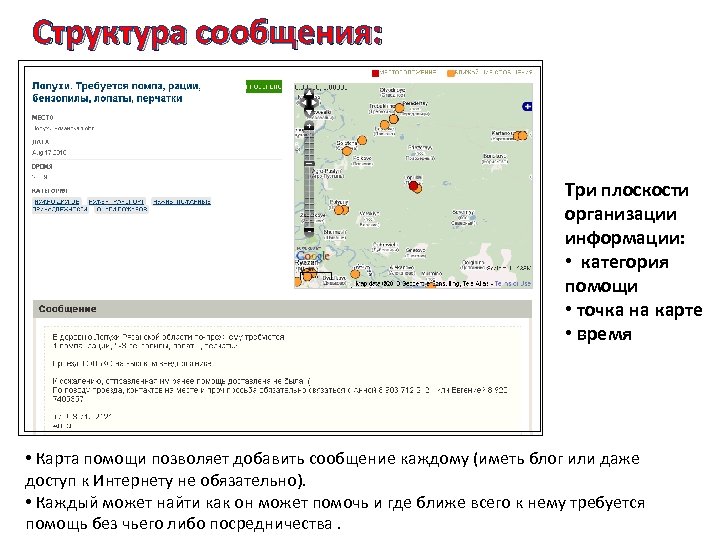The width and height of the screenshot is (720, 540).
Task: Click the 'МЕСТО' field label
Action: point(42,118)
